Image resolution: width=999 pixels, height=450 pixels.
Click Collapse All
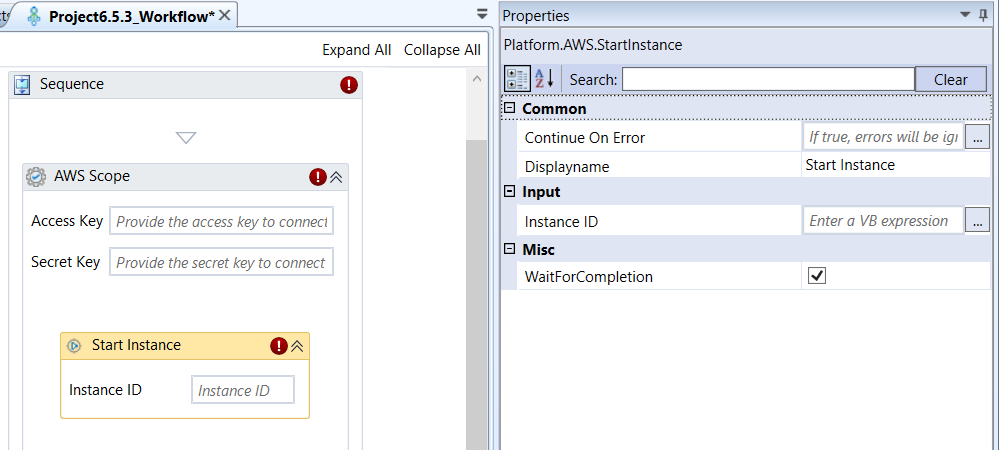(x=442, y=50)
